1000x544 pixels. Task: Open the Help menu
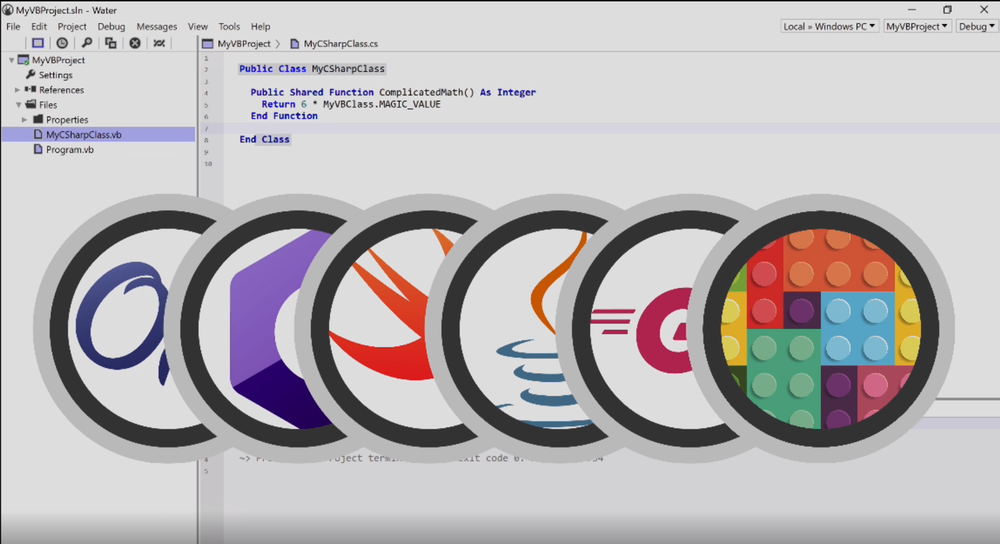[x=260, y=26]
